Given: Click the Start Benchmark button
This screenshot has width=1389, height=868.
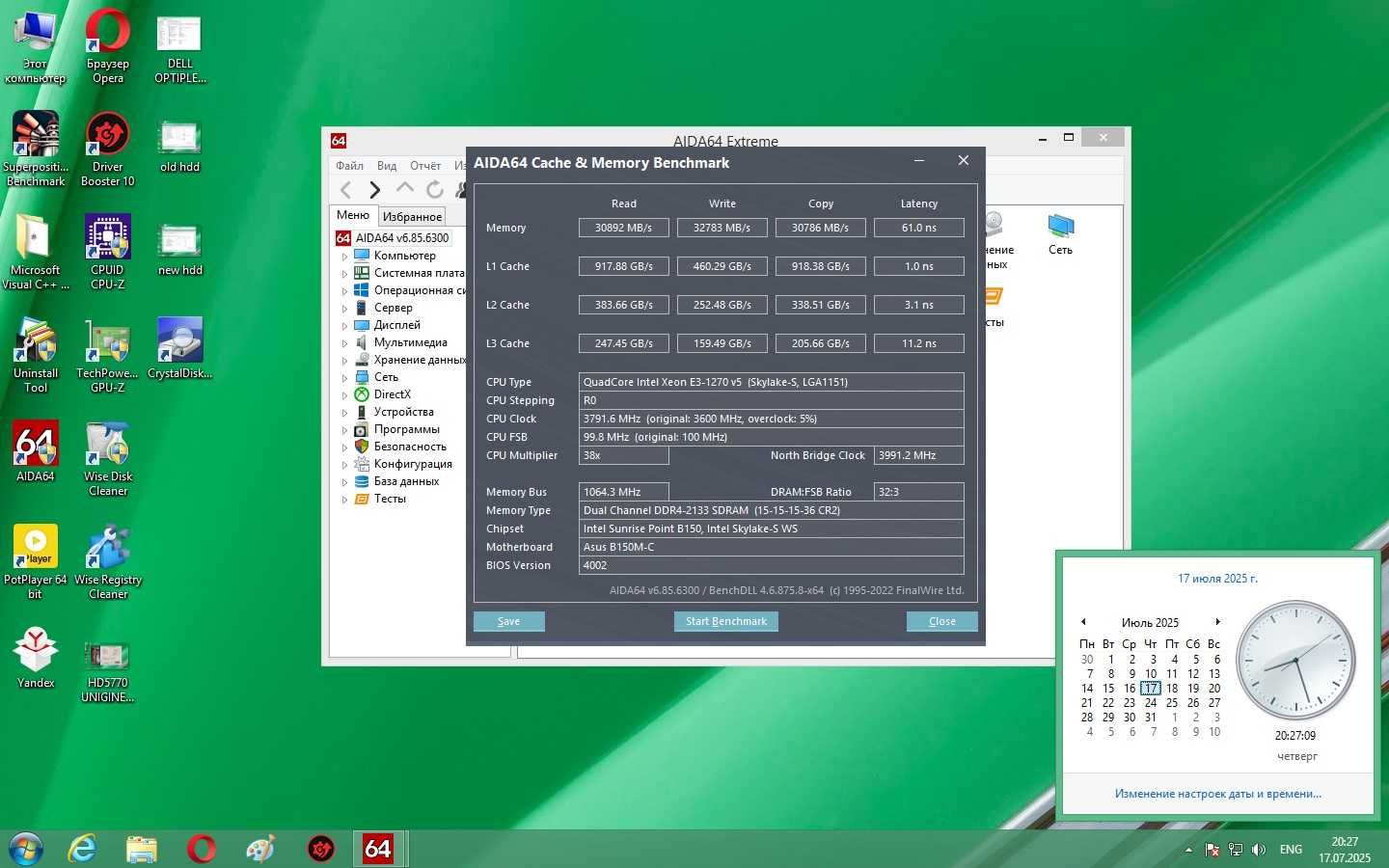Looking at the screenshot, I should point(726,622).
